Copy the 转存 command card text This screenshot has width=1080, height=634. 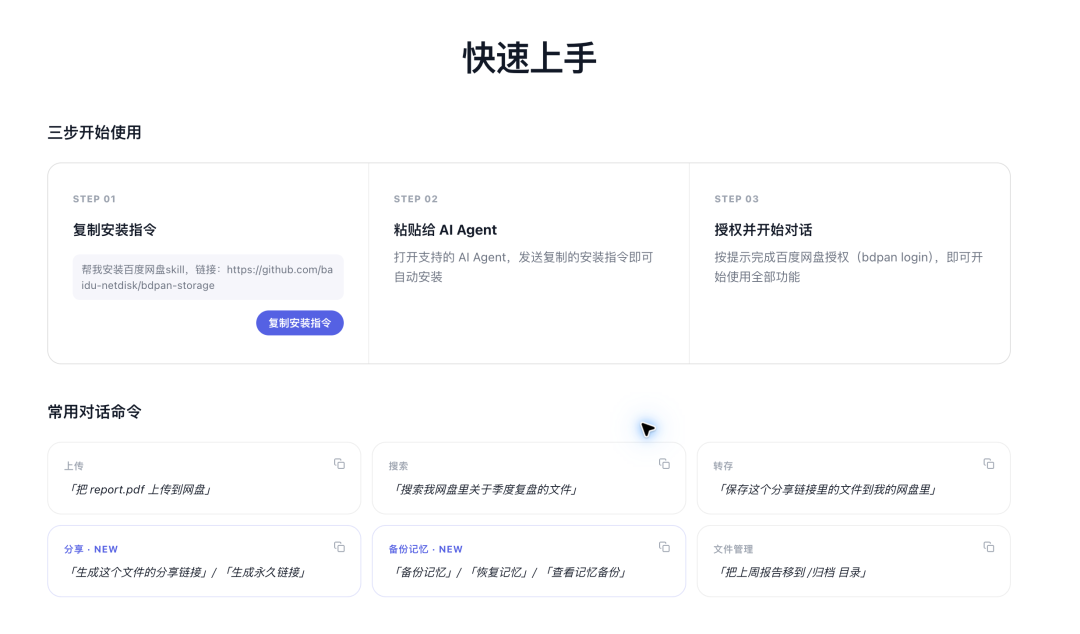point(988,464)
